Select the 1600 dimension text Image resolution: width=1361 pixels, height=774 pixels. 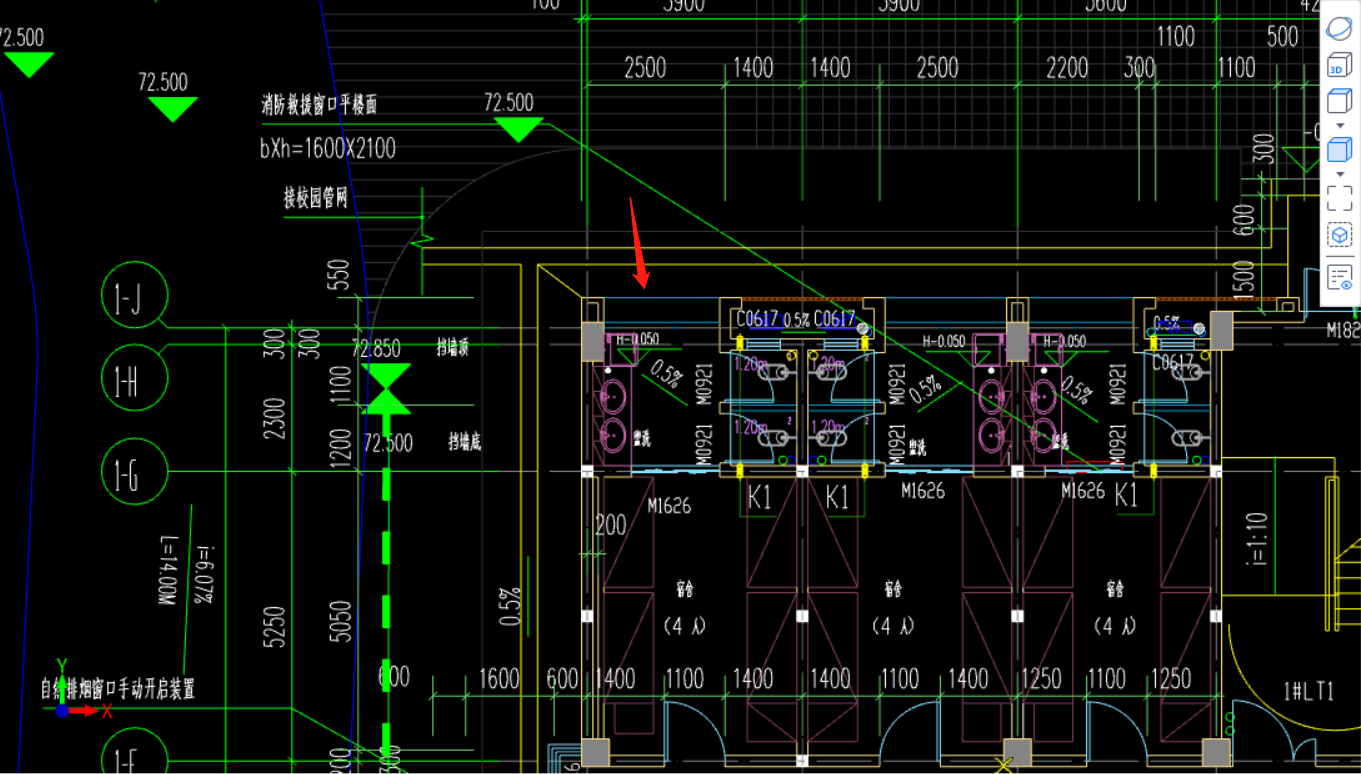[499, 679]
